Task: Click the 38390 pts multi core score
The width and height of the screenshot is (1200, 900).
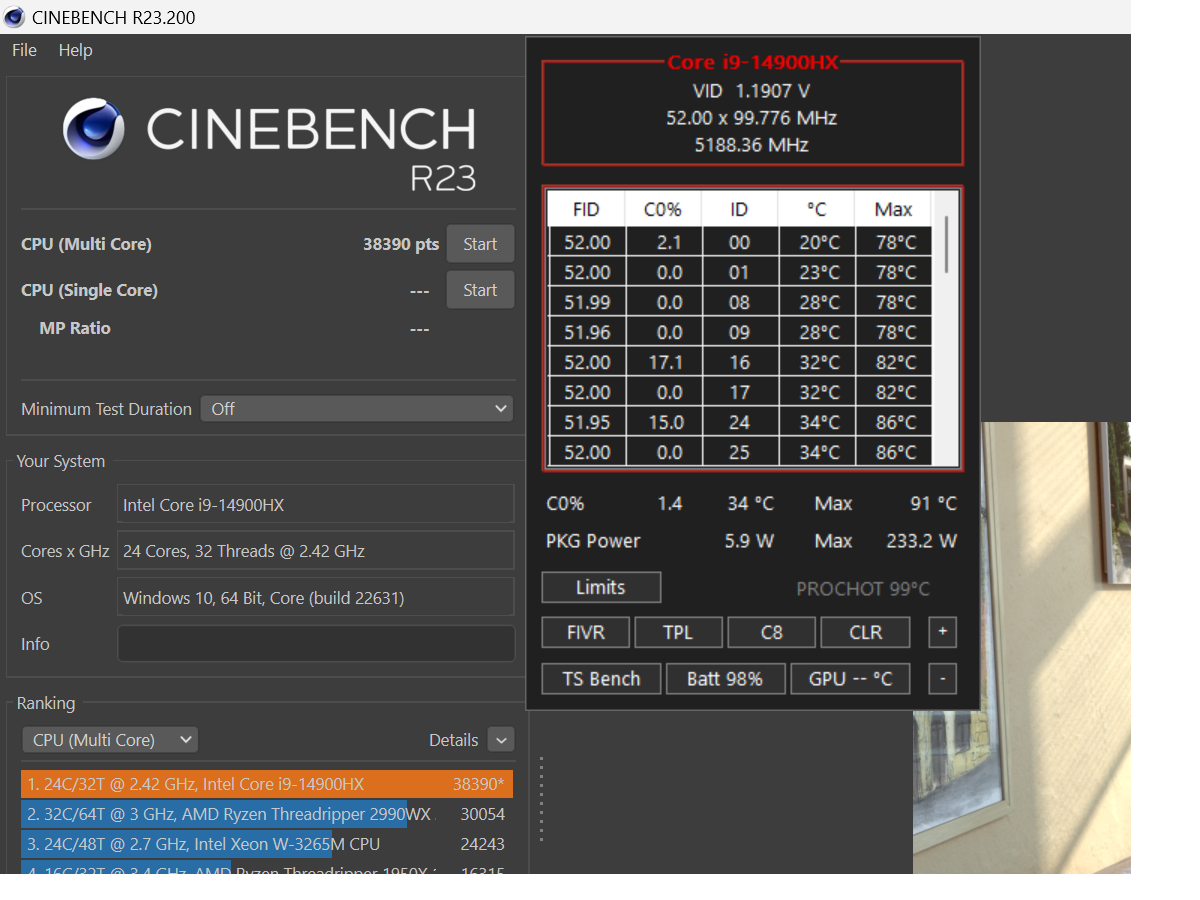Action: tap(400, 244)
